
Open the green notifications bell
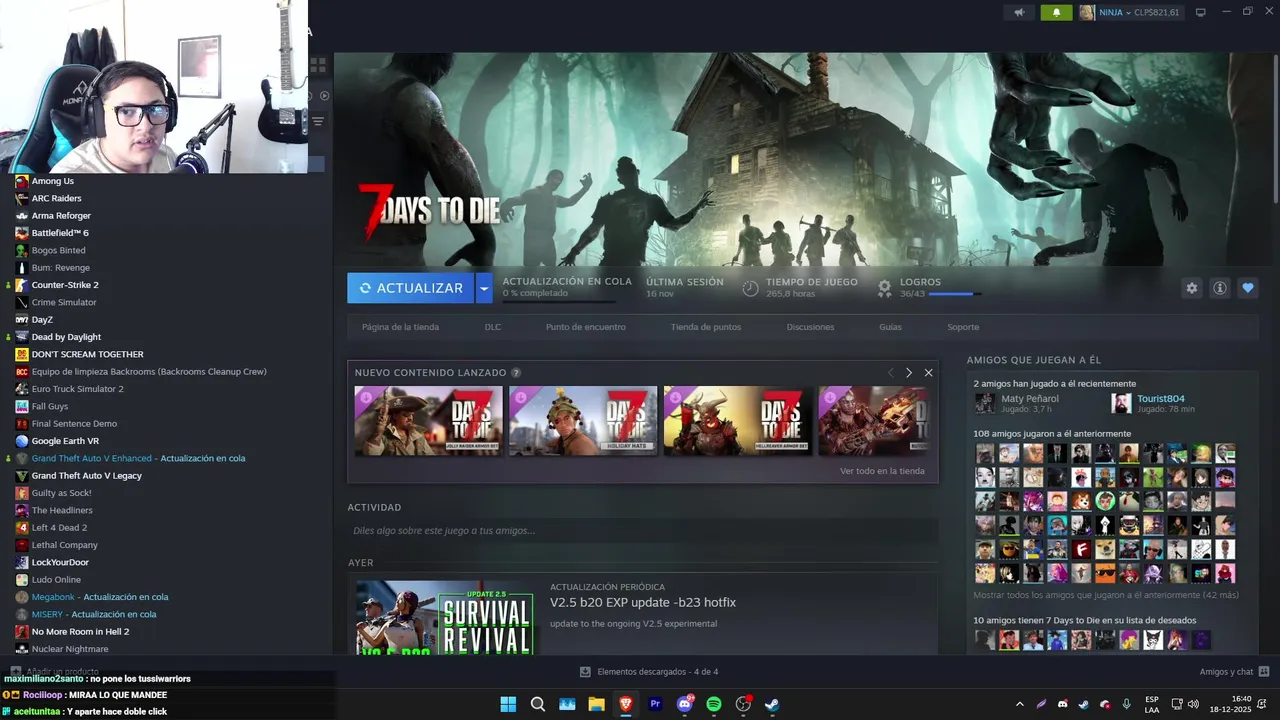[x=1056, y=13]
